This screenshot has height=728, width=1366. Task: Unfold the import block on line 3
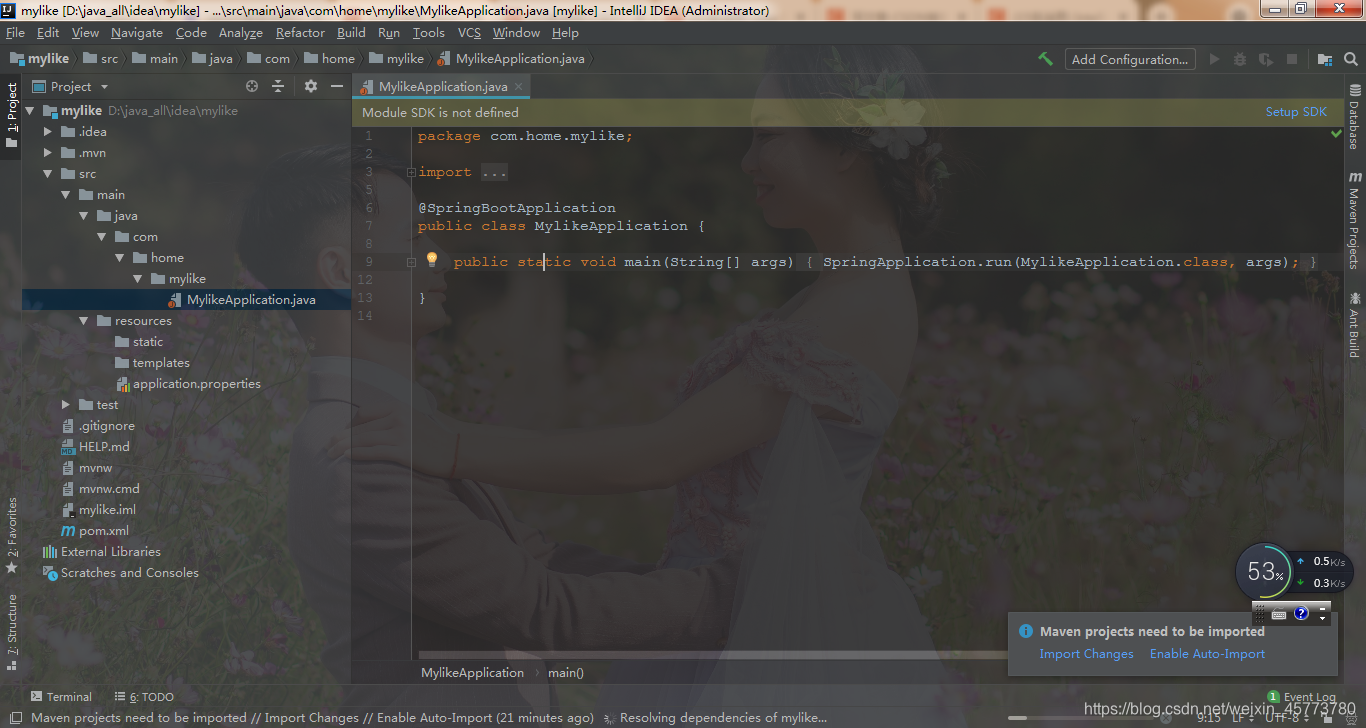click(x=411, y=172)
